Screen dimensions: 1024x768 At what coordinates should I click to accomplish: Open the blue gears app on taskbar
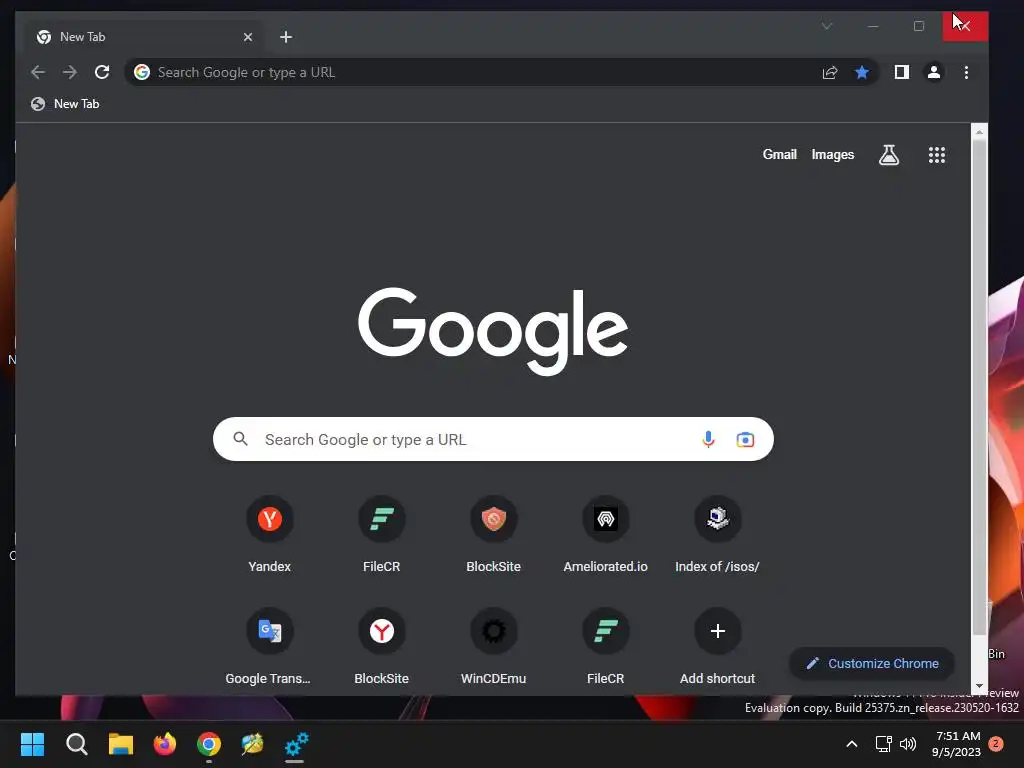tap(296, 744)
